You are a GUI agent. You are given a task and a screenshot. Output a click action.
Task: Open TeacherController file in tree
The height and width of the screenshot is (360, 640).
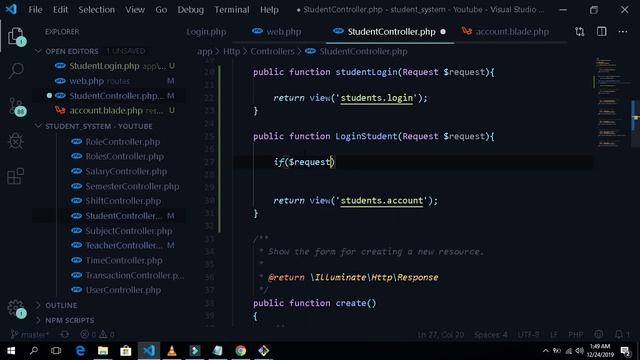click(109, 245)
